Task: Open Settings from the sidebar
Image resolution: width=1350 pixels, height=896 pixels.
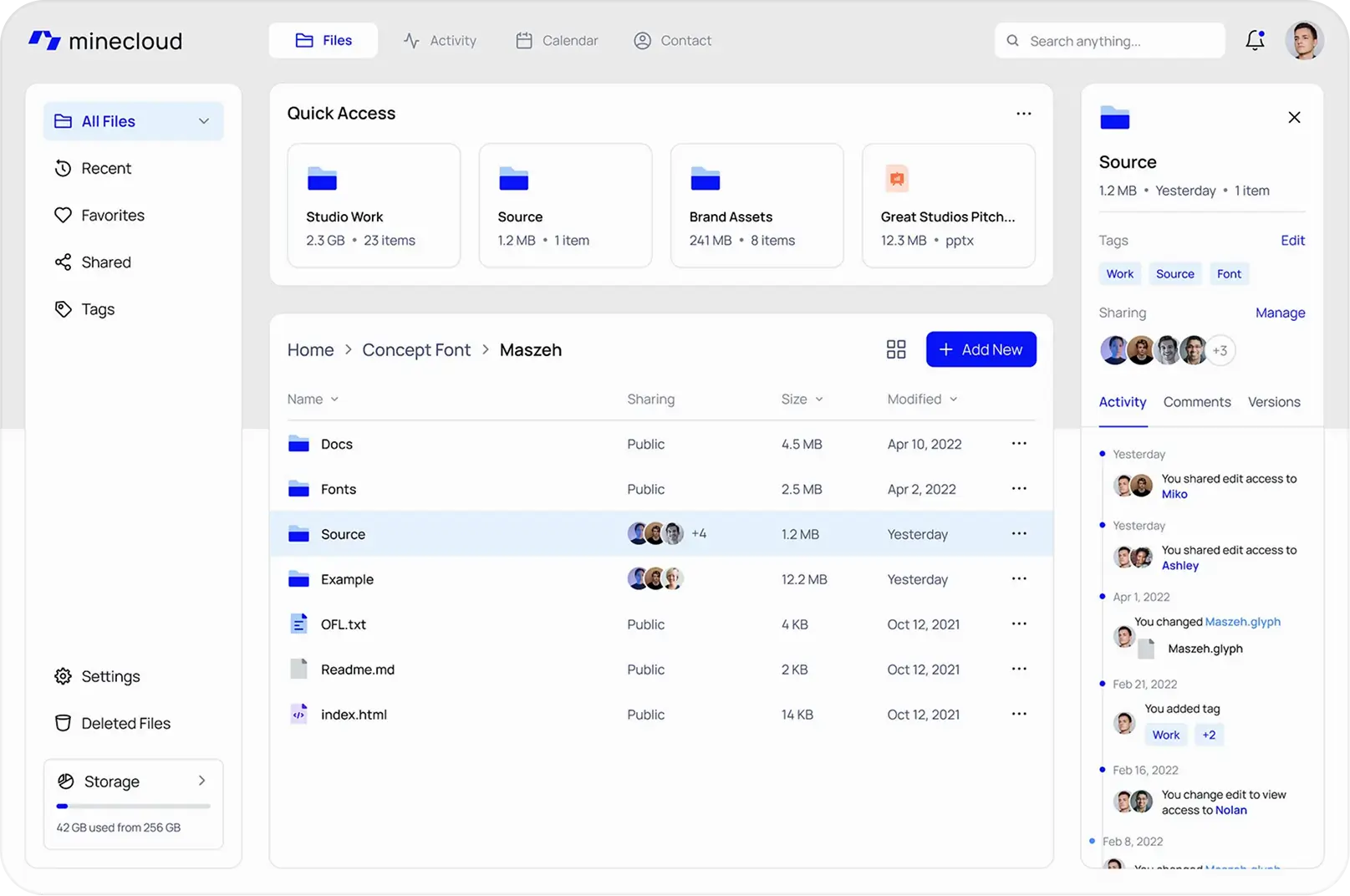Action: tap(110, 676)
